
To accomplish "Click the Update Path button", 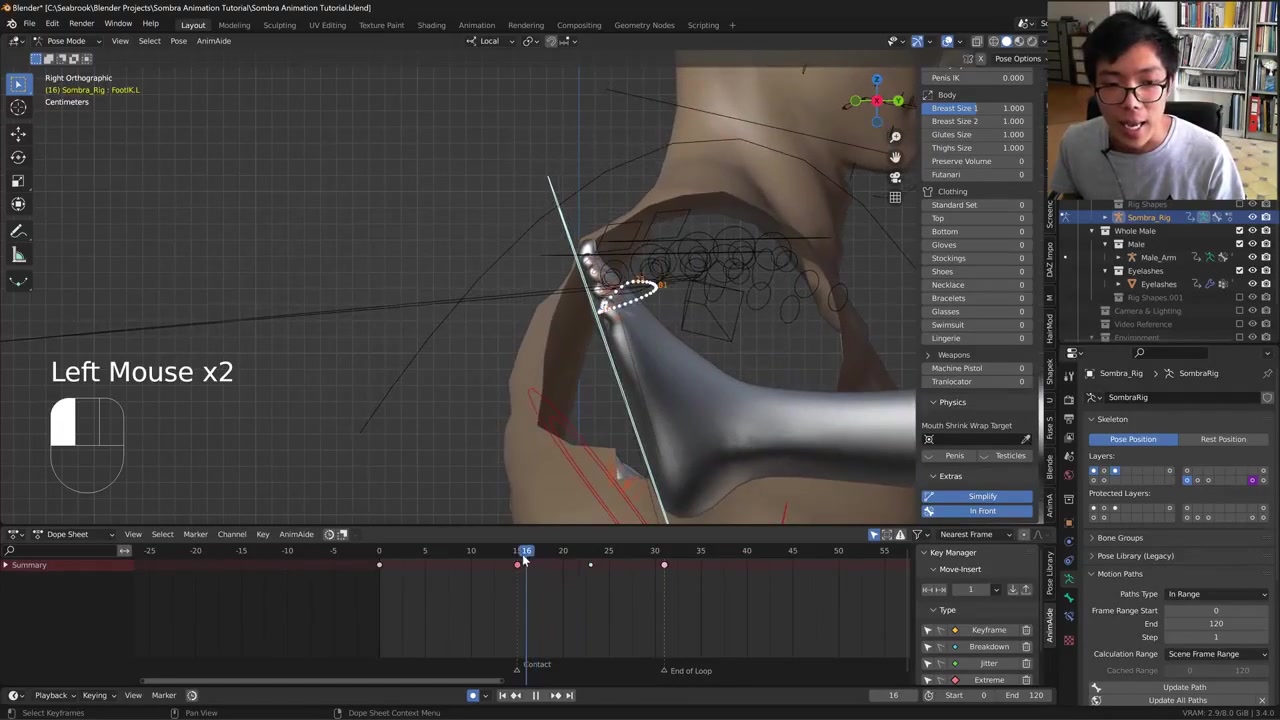I will (1184, 687).
